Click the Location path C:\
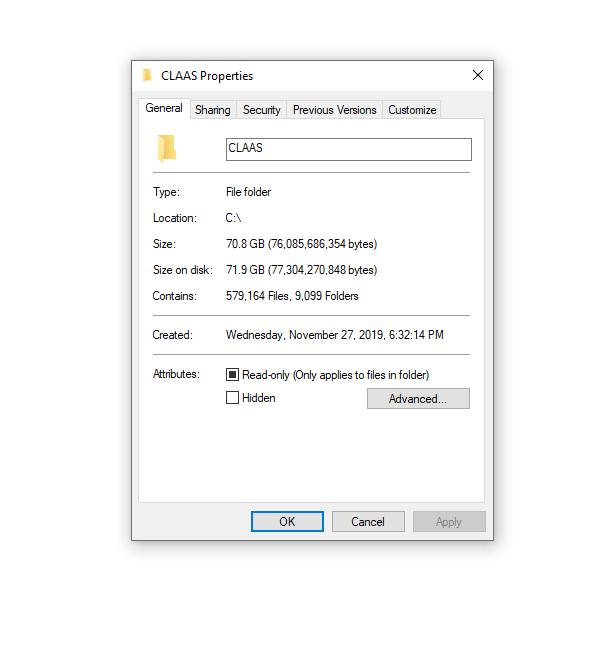The height and width of the screenshot is (652, 603). coord(233,218)
